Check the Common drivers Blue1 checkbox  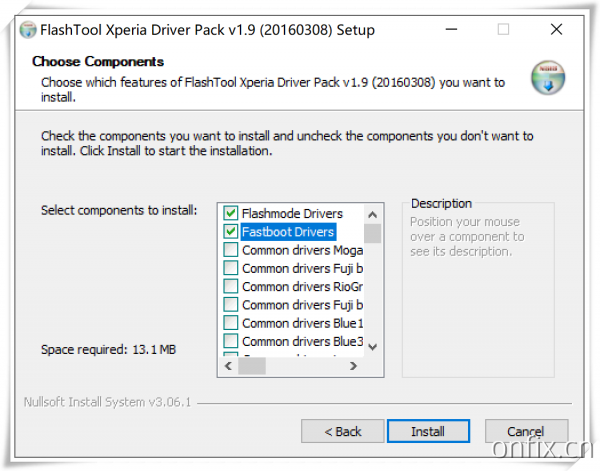tap(231, 323)
